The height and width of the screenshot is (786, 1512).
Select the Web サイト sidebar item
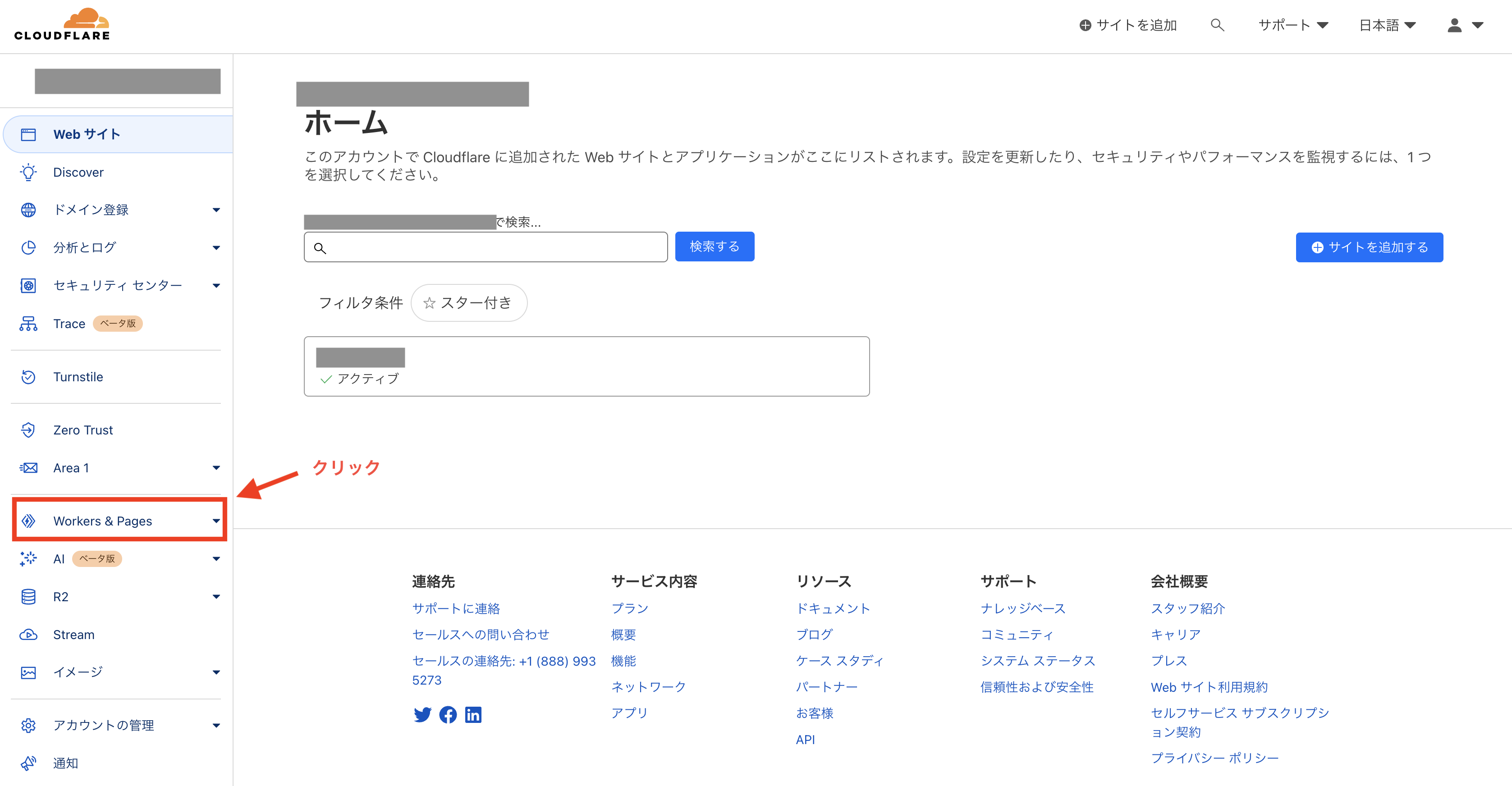(x=87, y=134)
